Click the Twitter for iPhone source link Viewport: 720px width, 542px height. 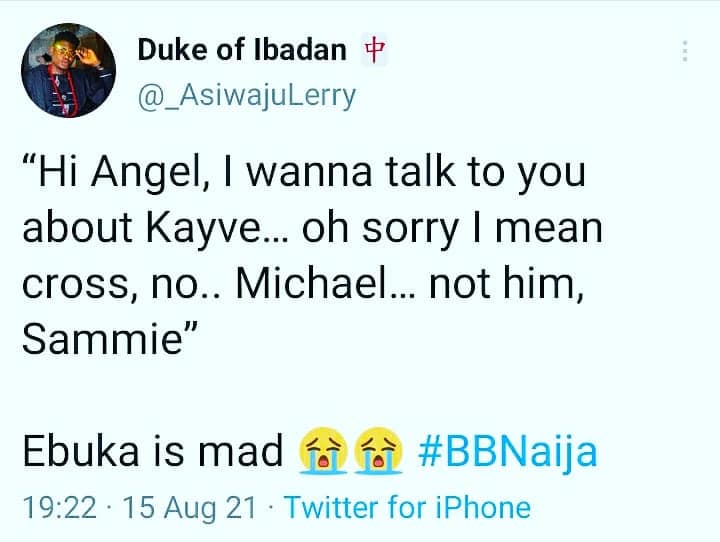click(x=408, y=508)
